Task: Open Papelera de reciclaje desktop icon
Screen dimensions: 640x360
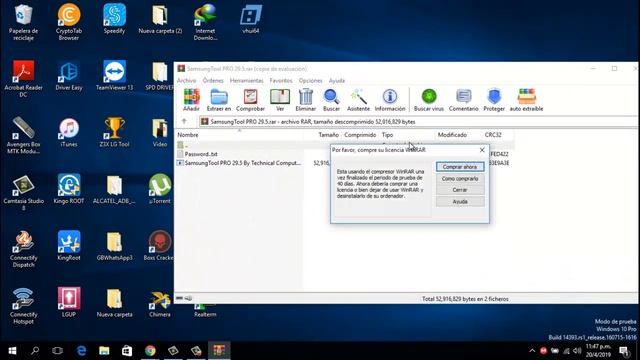Action: coord(23,22)
